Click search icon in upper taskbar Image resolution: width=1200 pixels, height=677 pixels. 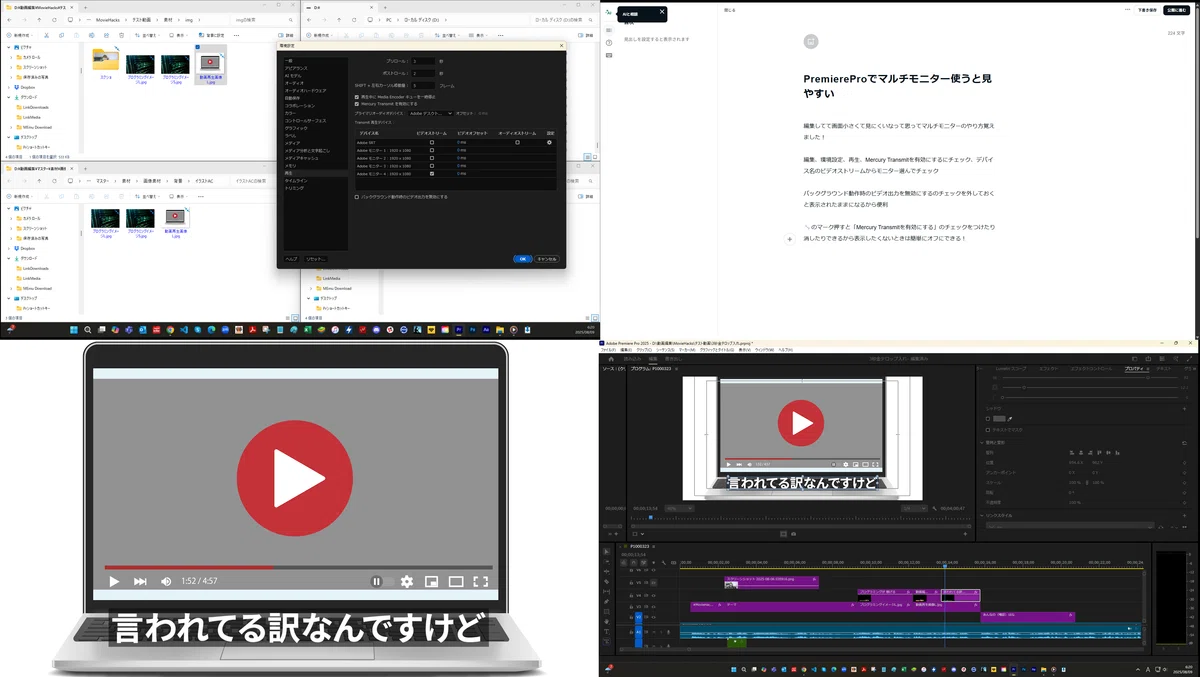[x=88, y=329]
